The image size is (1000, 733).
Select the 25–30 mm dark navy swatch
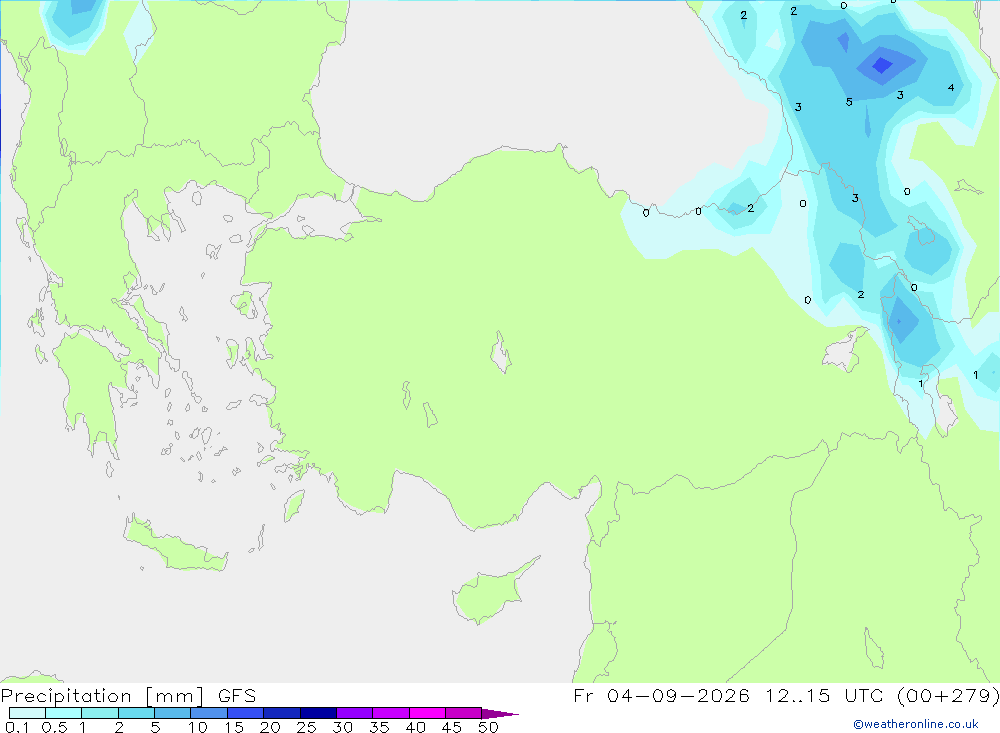pos(318,713)
